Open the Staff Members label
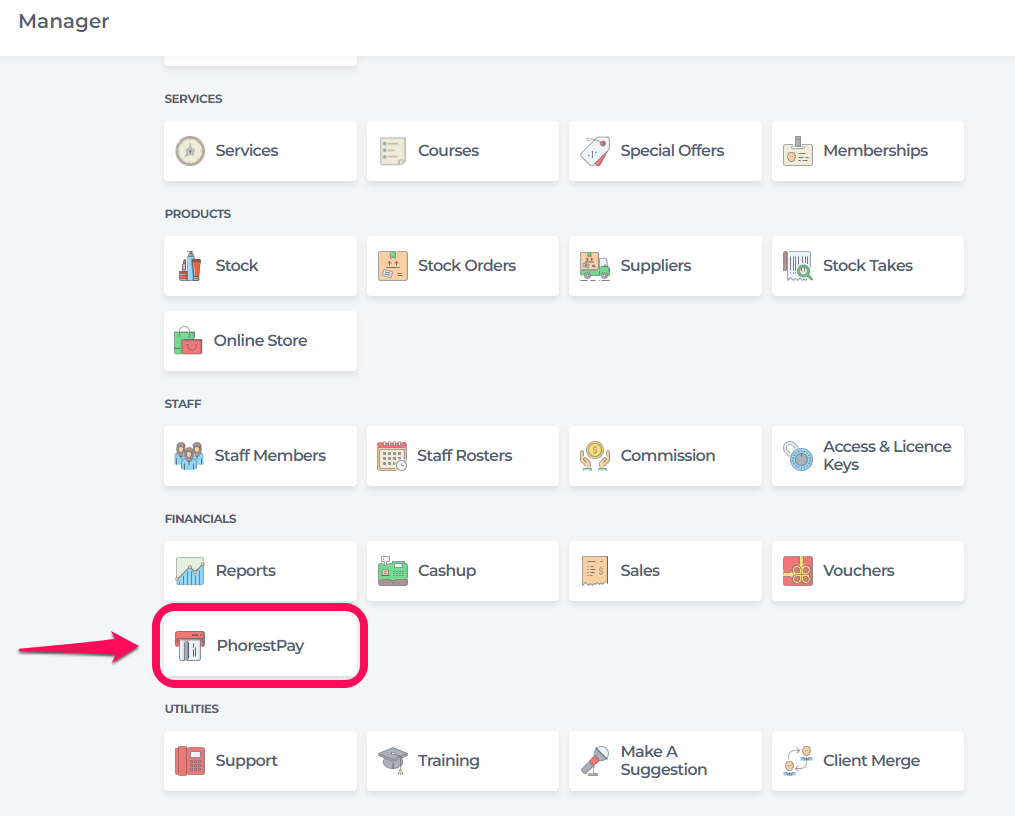The width and height of the screenshot is (1015, 816). (270, 456)
